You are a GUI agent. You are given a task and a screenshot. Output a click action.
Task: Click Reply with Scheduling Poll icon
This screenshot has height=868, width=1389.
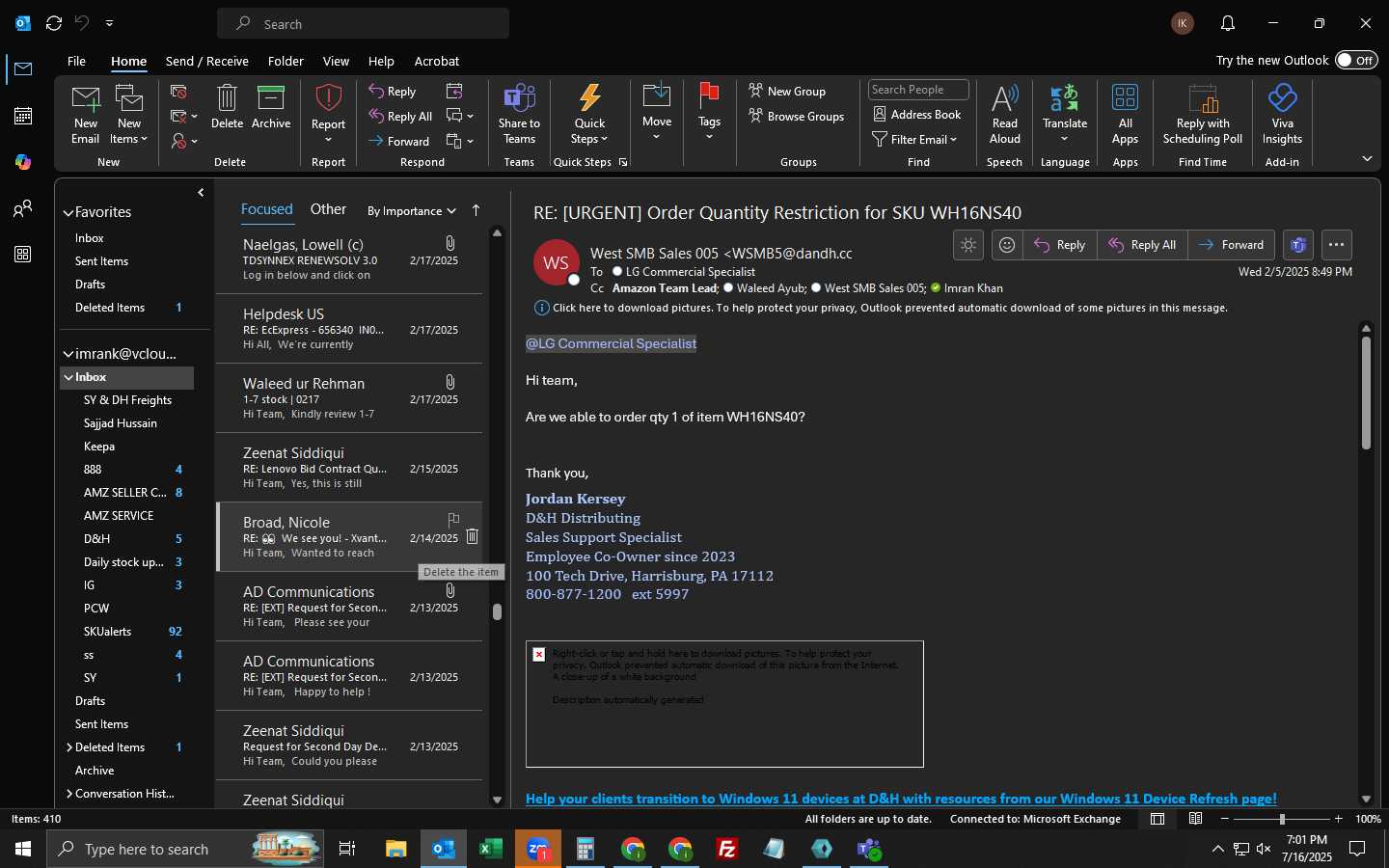coord(1203,113)
